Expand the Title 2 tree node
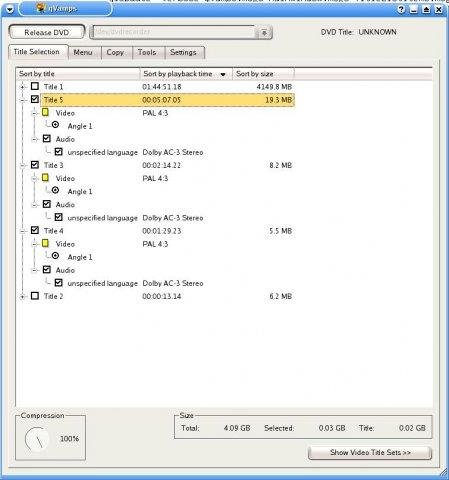449x480 pixels. (22, 296)
